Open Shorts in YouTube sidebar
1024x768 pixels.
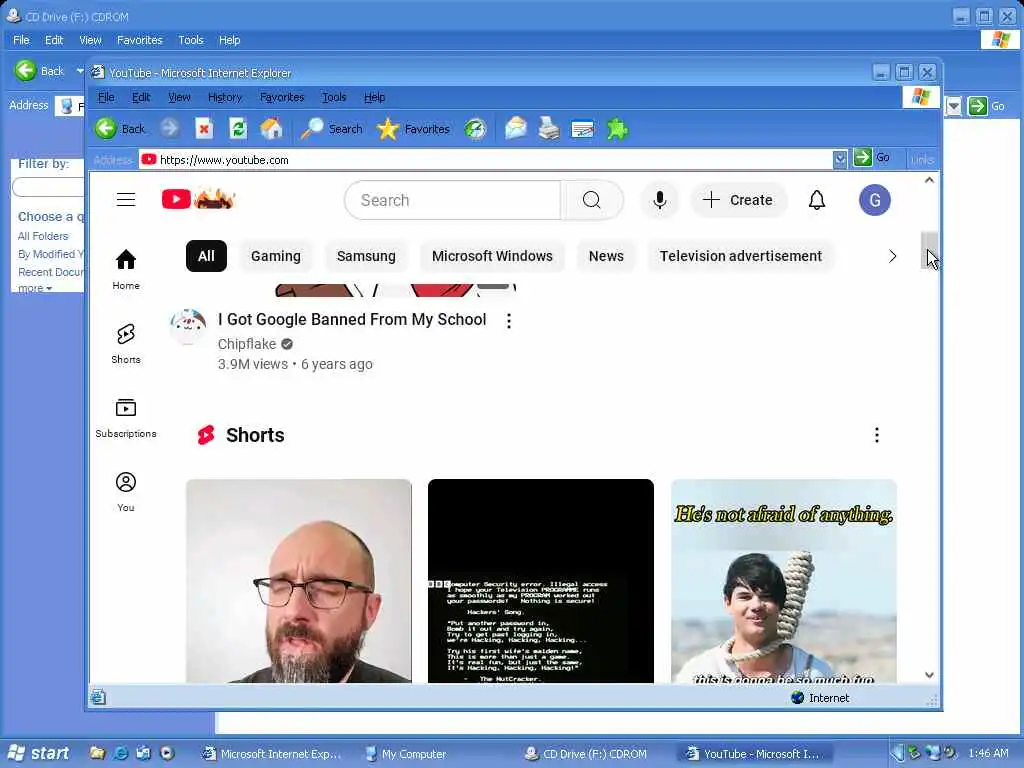click(126, 344)
